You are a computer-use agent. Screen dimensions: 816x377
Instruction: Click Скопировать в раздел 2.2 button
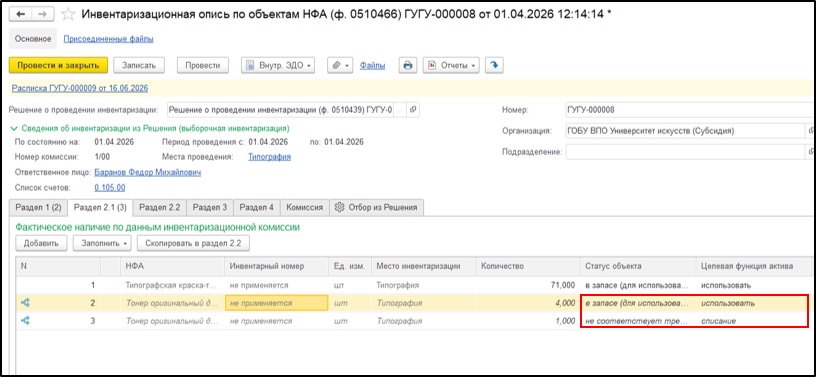tap(194, 243)
